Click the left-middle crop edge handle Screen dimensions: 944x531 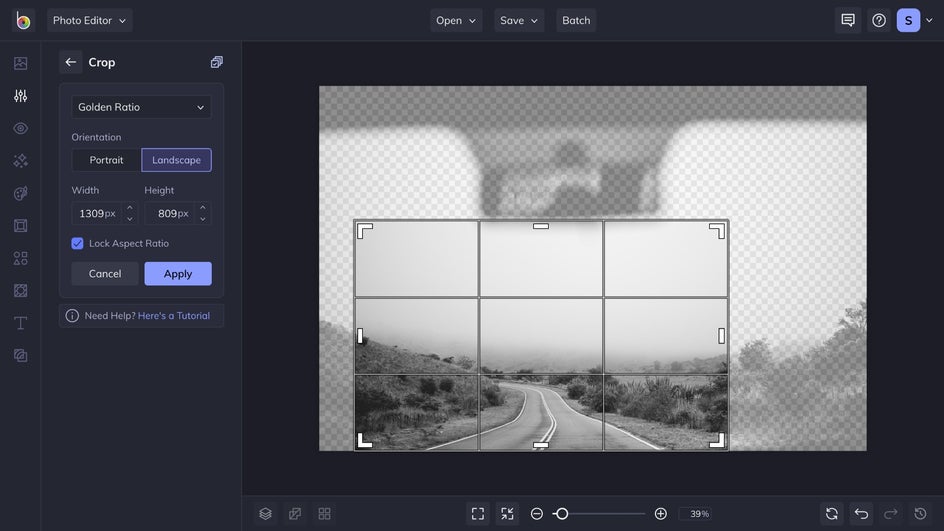click(360, 336)
